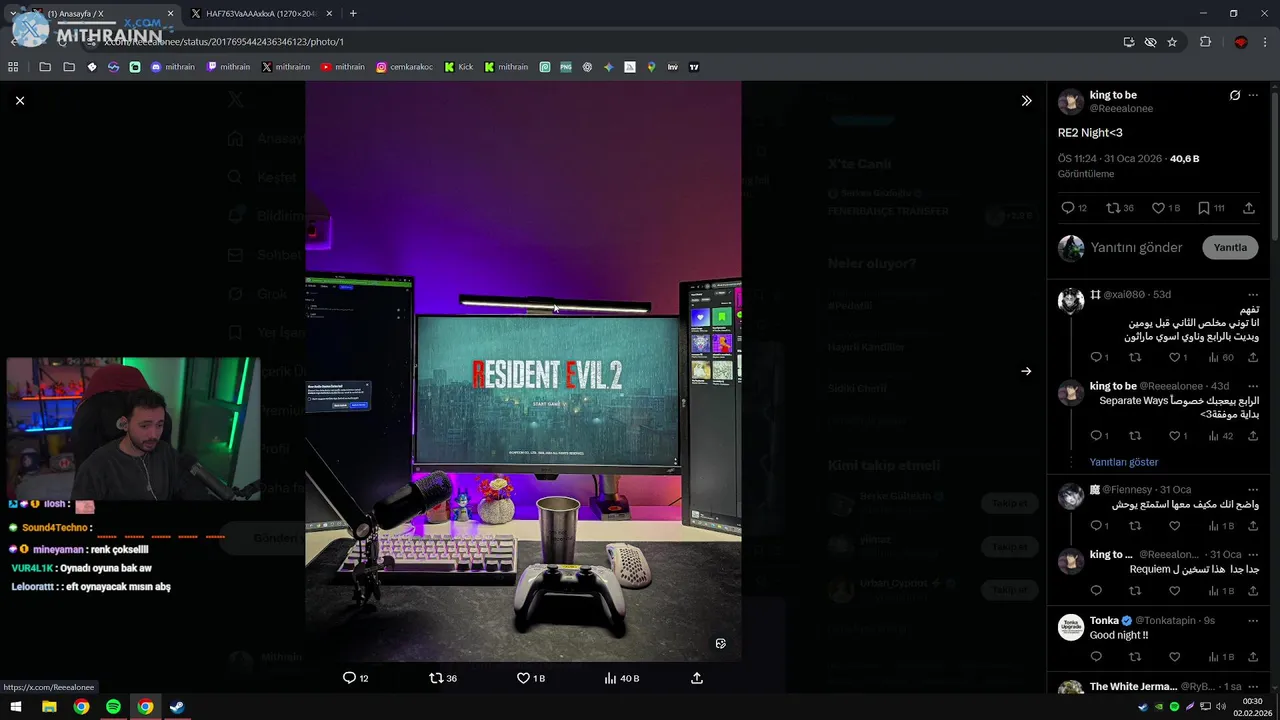Like Tonka's Good night reply
The width and height of the screenshot is (1280, 720).
1174,657
